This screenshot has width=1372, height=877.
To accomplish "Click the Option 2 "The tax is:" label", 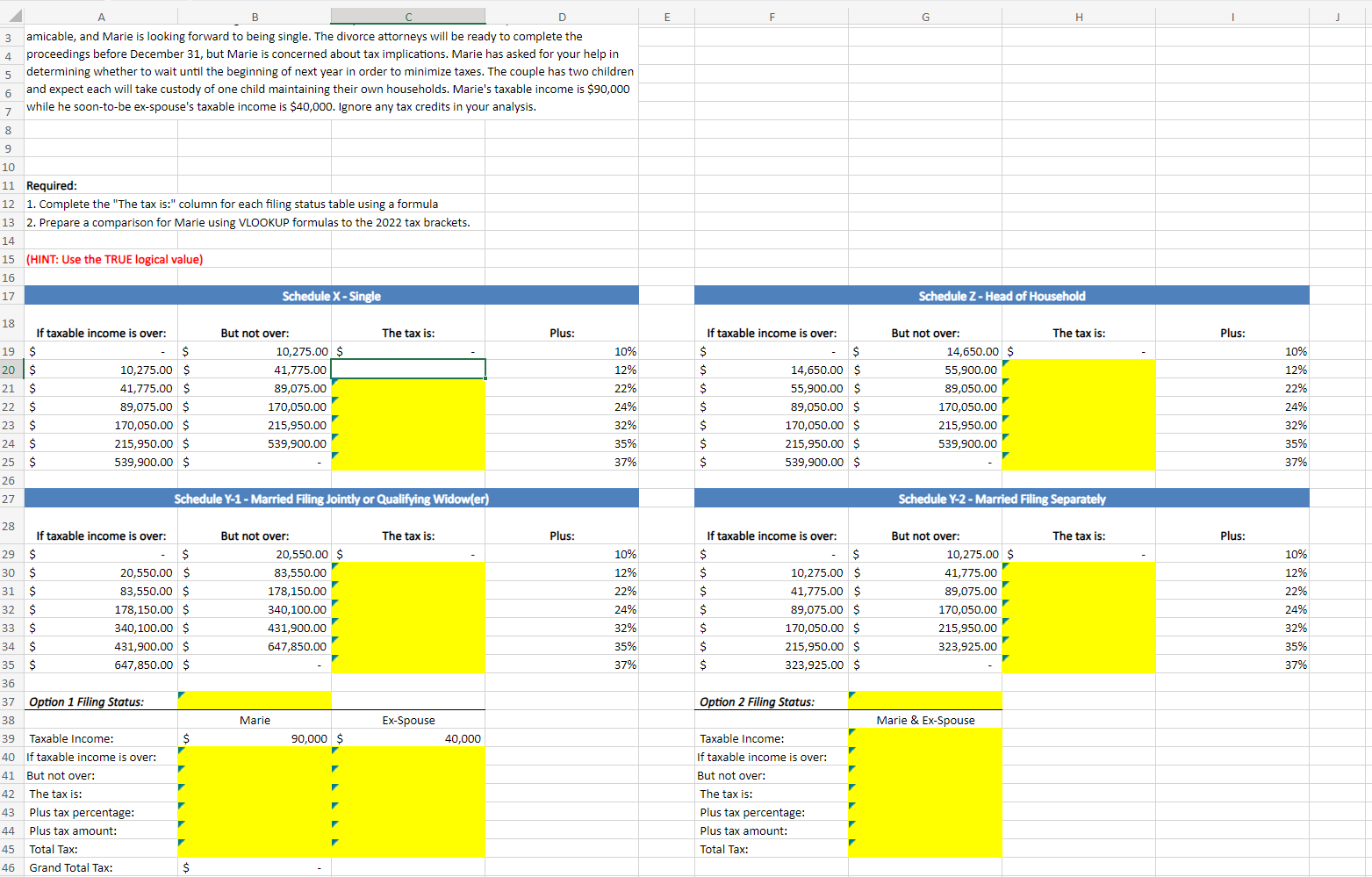I will pyautogui.click(x=726, y=794).
